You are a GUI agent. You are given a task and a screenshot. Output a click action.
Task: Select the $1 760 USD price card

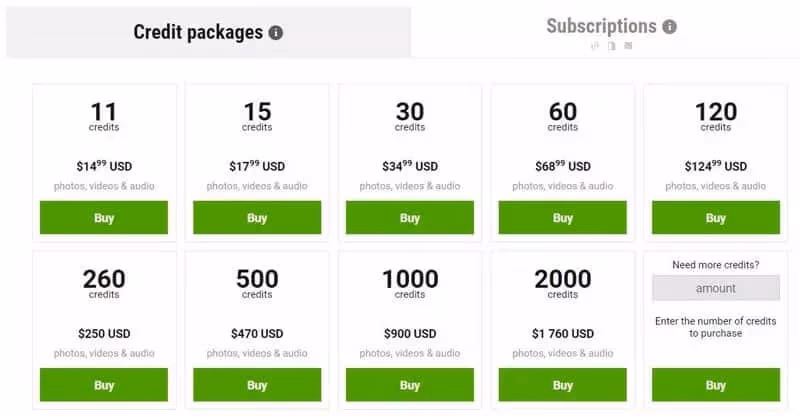(563, 310)
